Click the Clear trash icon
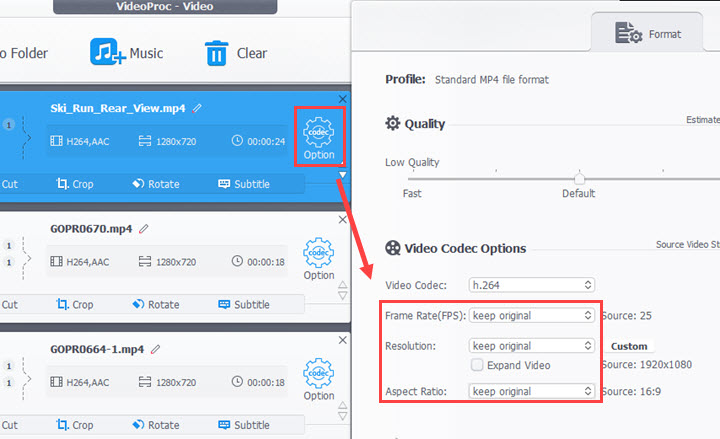This screenshot has width=720, height=439. pos(216,53)
